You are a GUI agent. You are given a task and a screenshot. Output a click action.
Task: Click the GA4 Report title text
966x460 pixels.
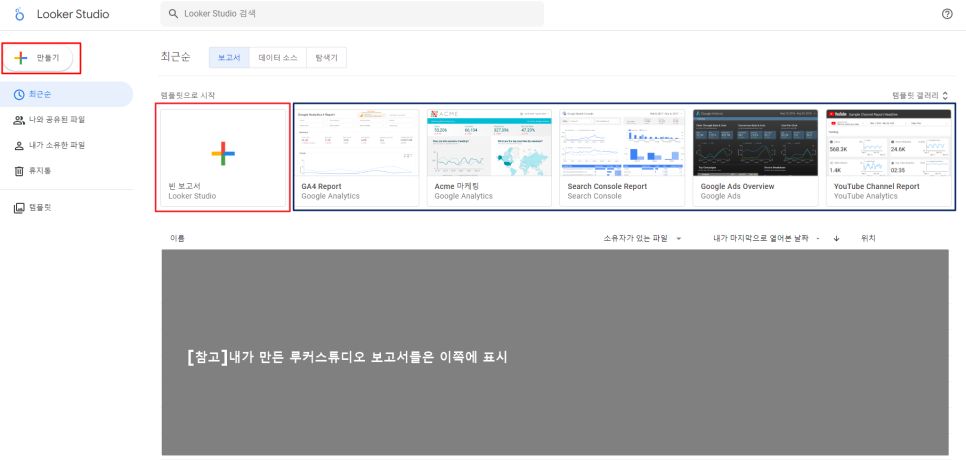(x=322, y=187)
